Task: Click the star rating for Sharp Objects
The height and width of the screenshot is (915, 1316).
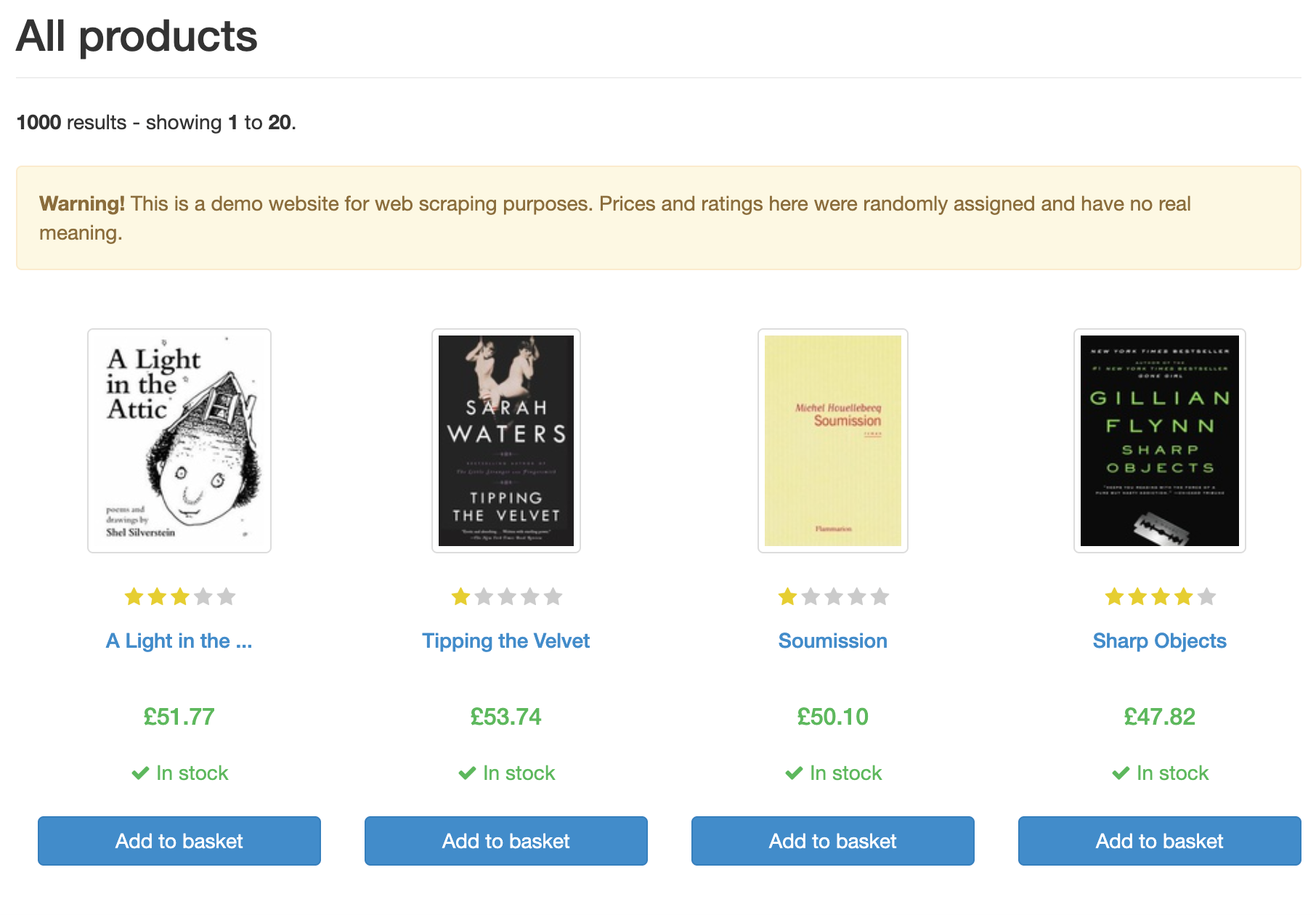Action: [x=1160, y=597]
